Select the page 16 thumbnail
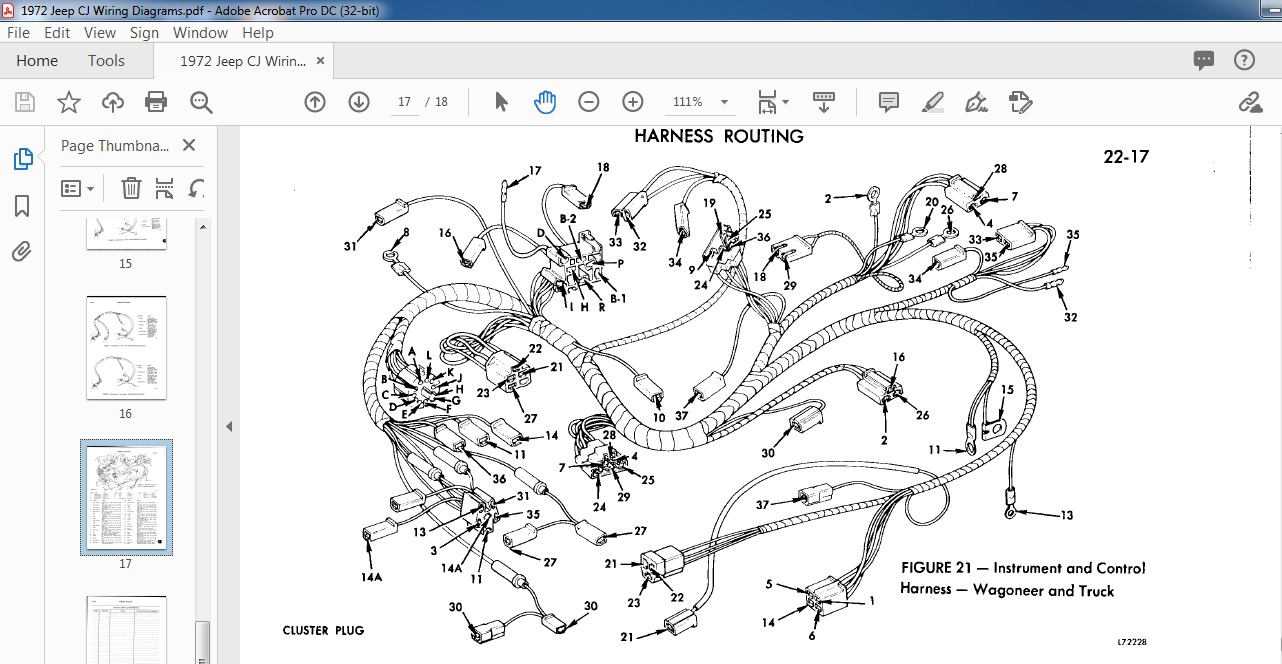The image size is (1282, 664). 126,348
